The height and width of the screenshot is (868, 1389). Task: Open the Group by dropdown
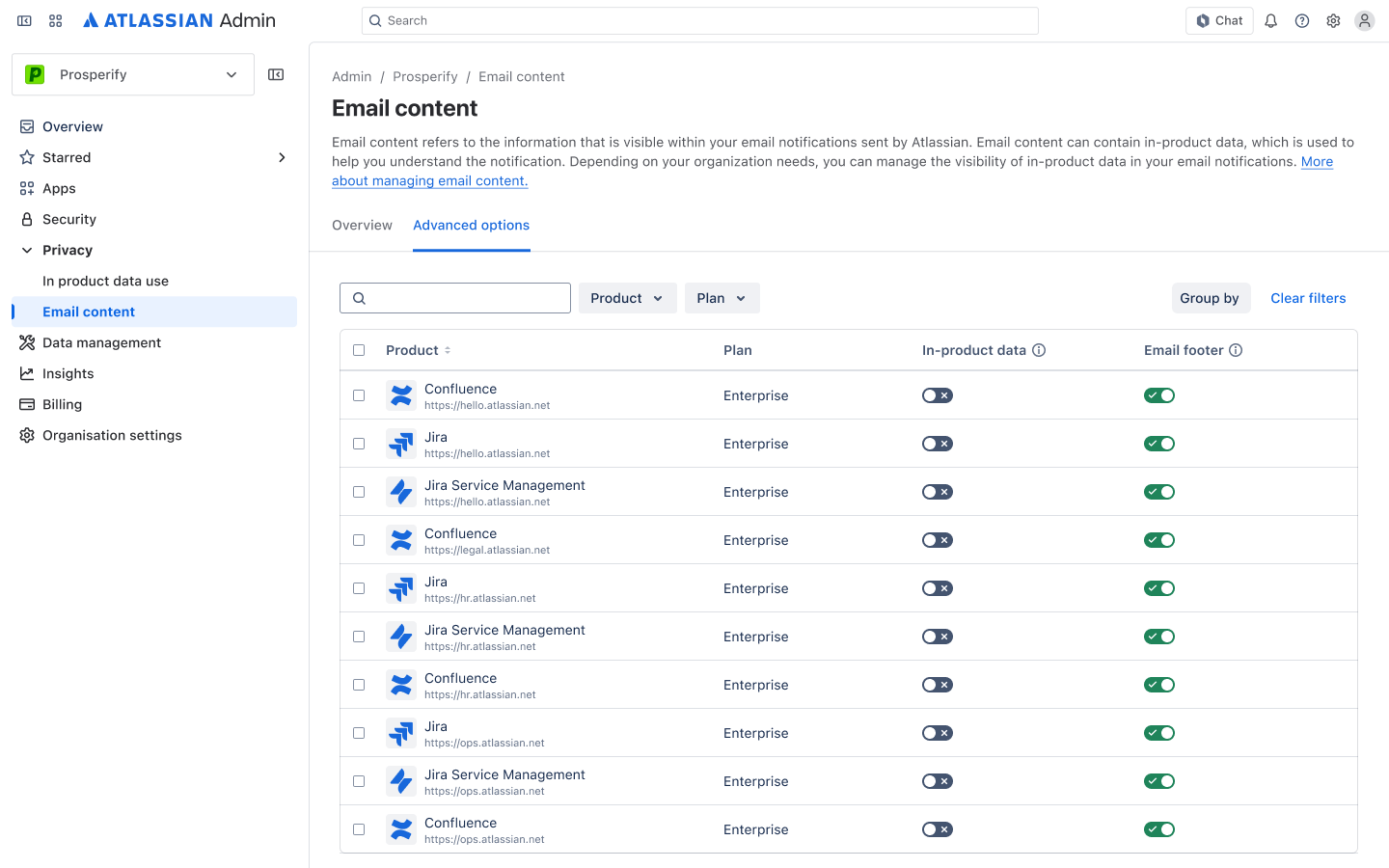[x=1212, y=298]
